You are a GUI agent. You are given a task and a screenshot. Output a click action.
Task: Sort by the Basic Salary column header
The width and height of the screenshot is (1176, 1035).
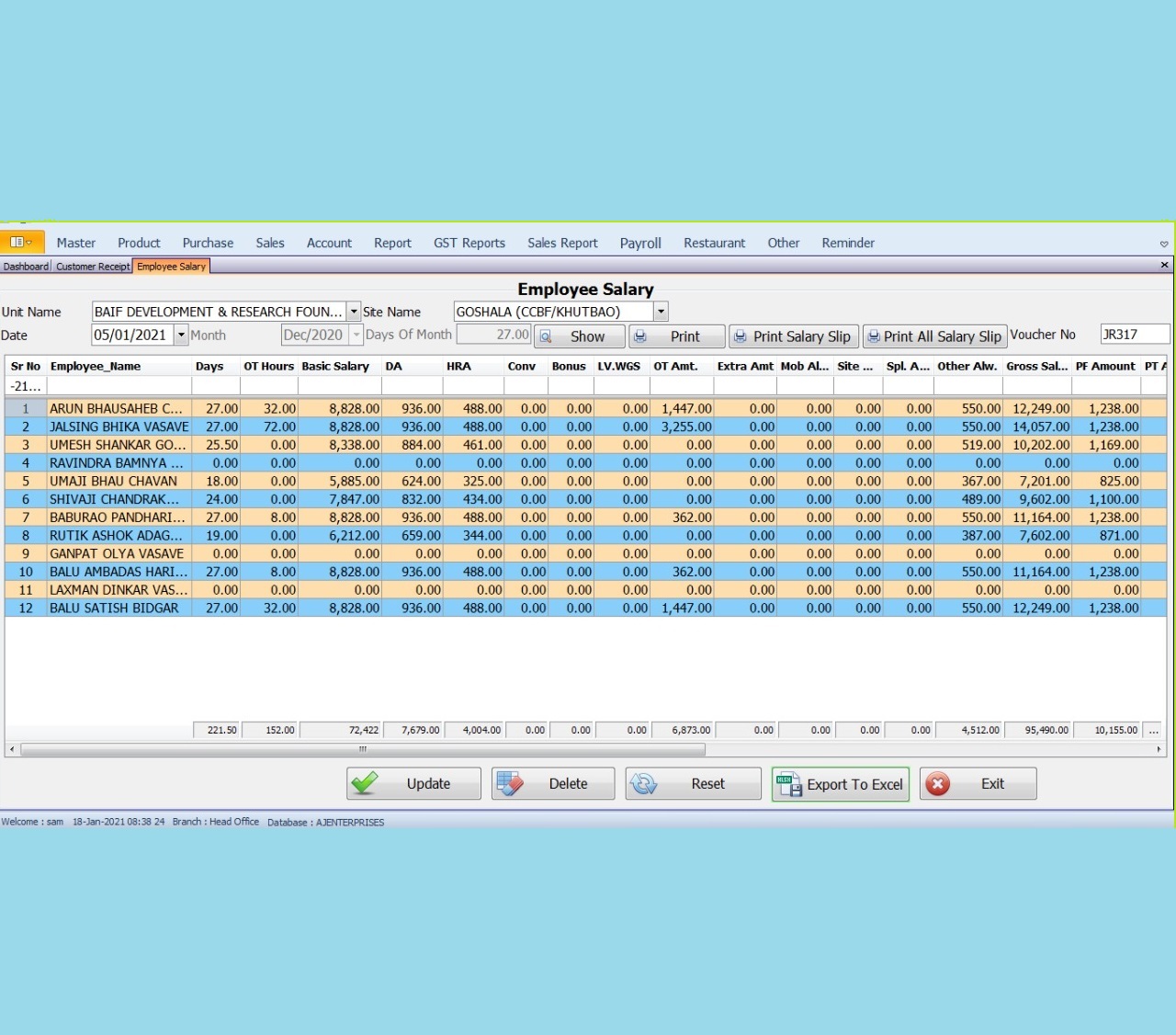point(335,366)
